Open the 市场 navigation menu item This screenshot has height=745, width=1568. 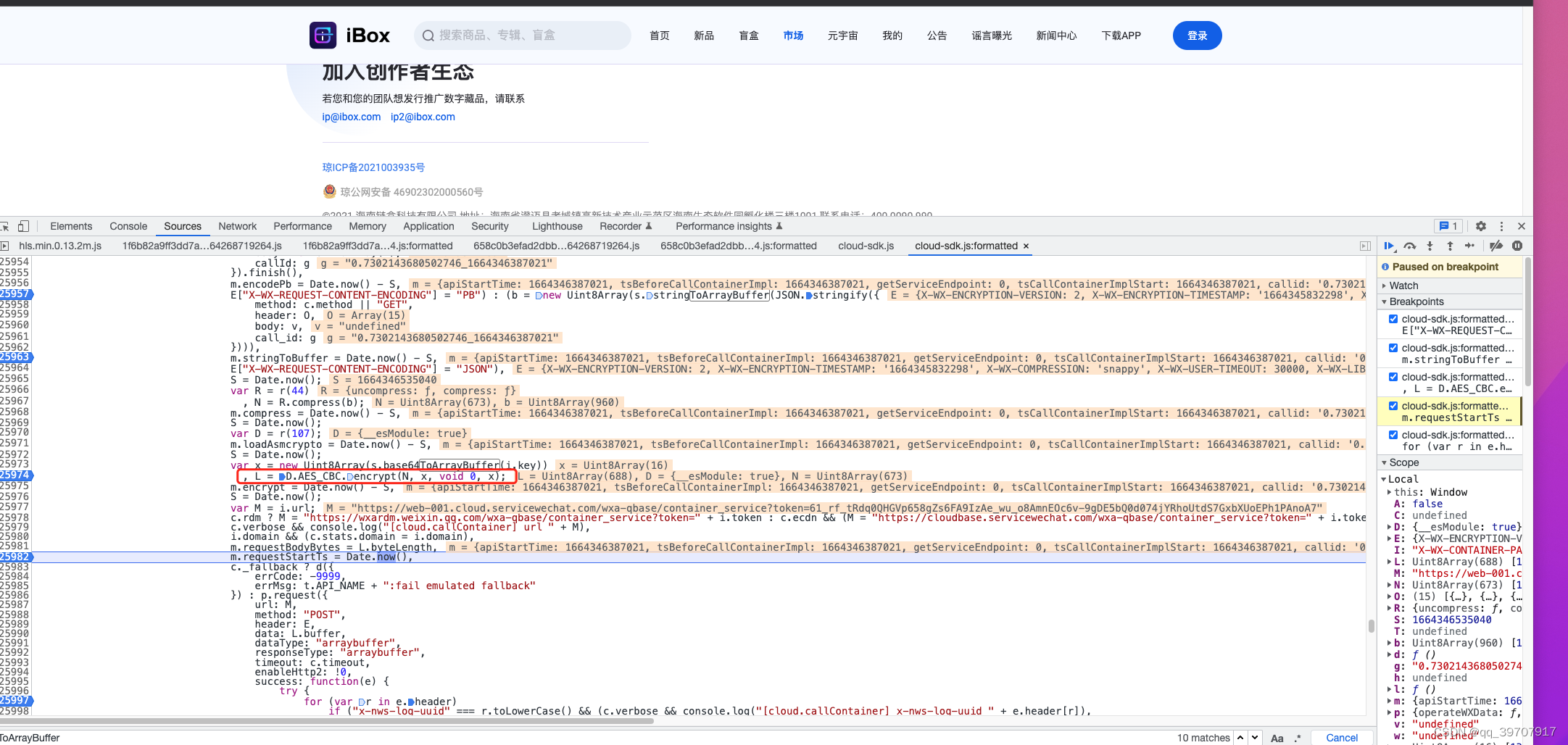[x=792, y=35]
